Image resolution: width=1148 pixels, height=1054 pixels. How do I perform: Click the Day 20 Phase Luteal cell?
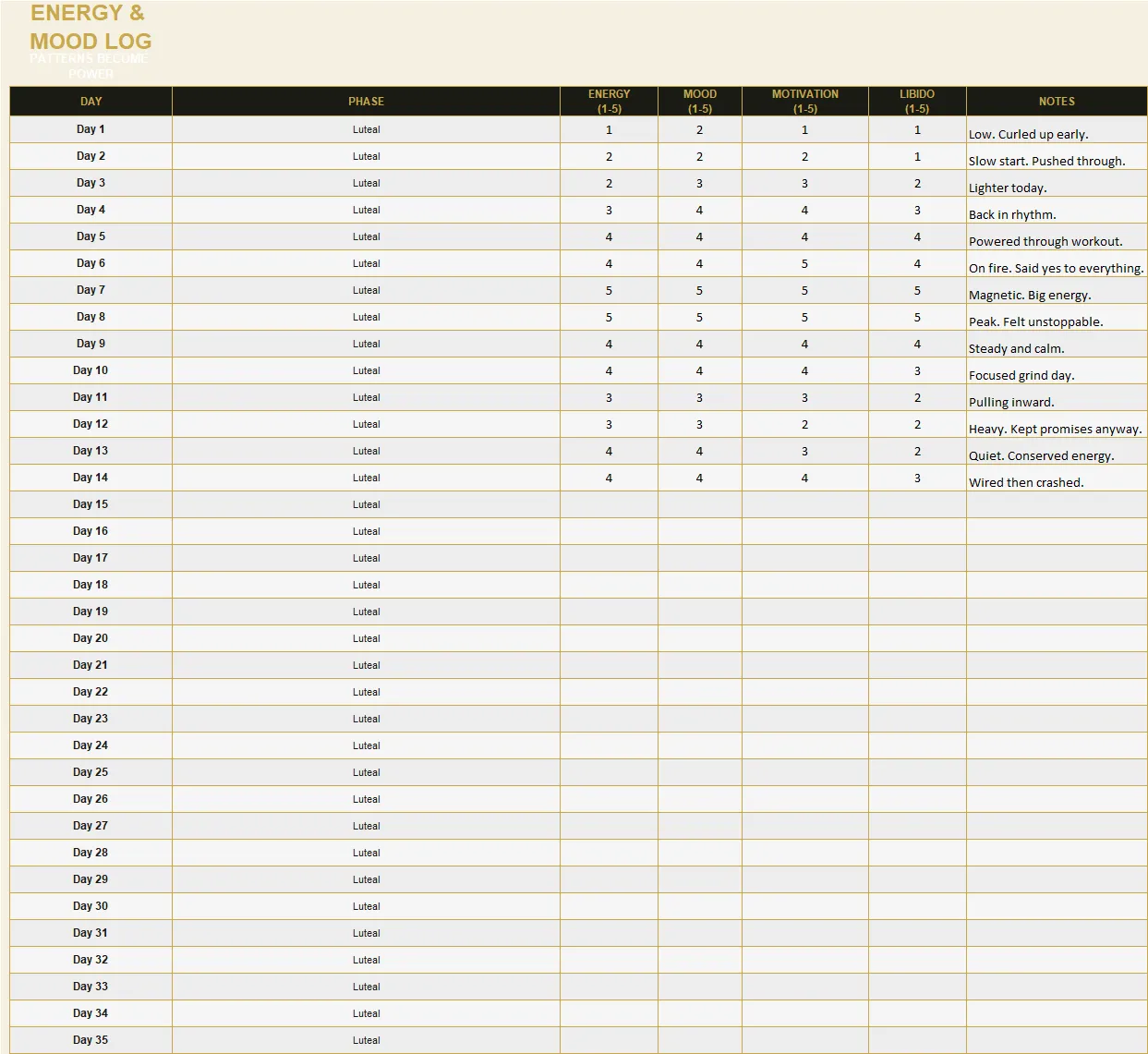(366, 638)
